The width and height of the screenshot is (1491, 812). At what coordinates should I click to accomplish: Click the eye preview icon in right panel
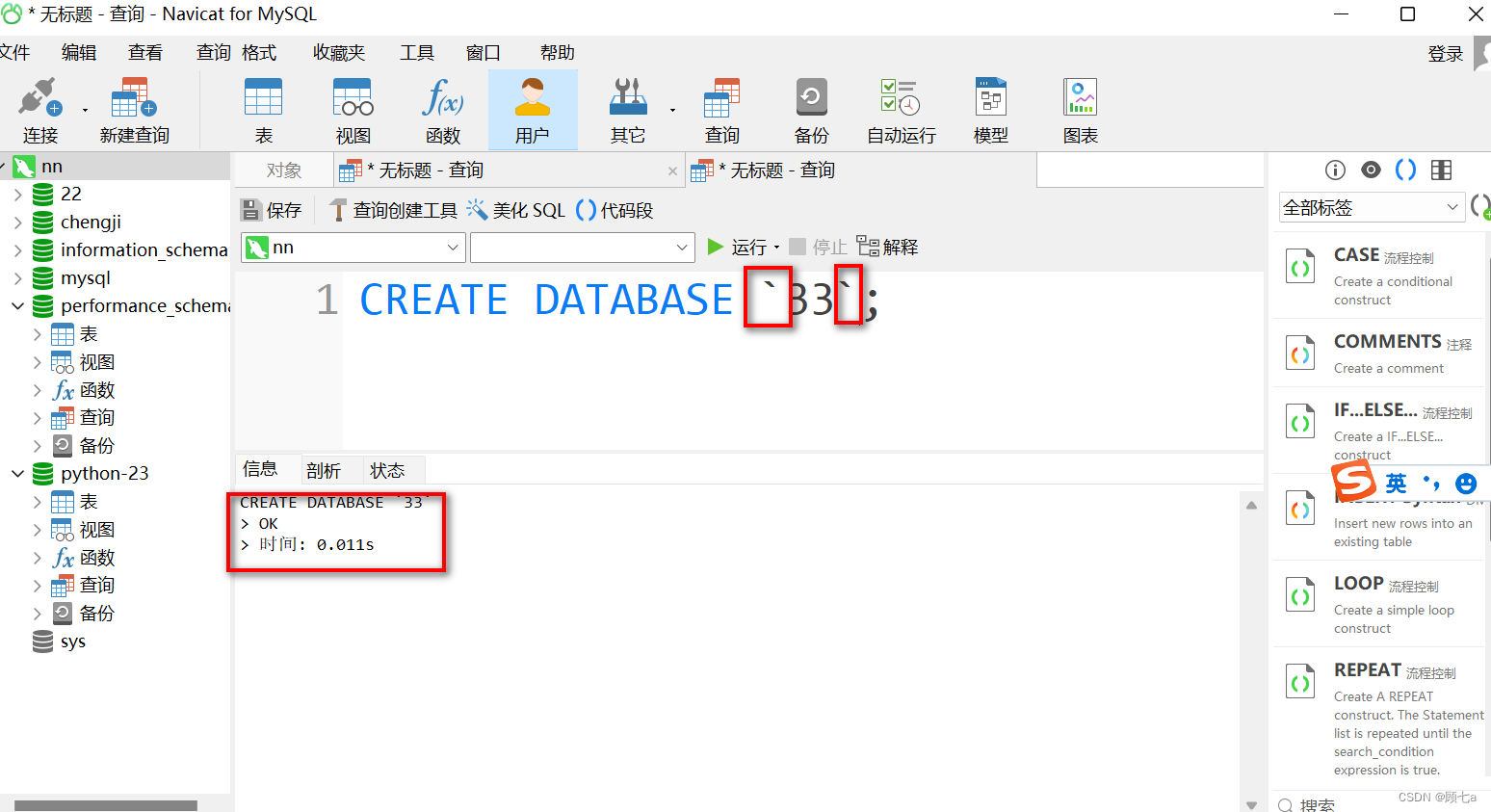tap(1371, 170)
